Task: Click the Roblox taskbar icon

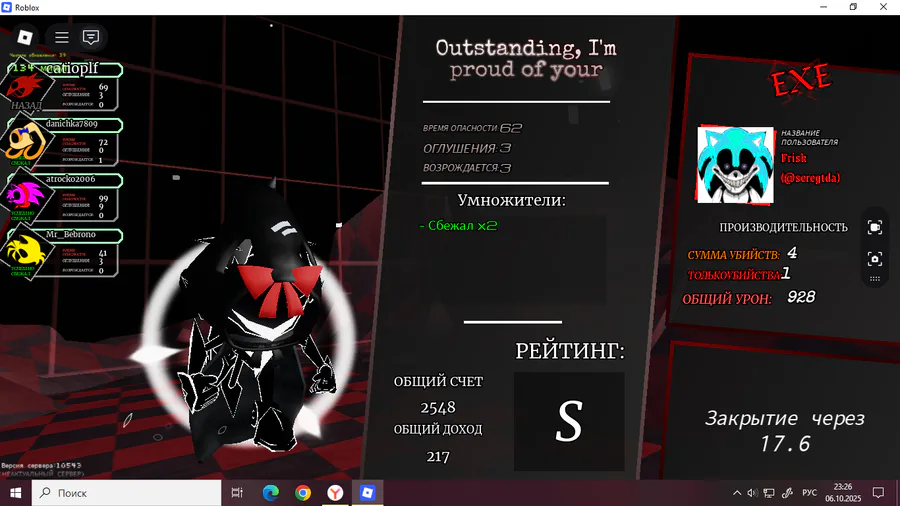Action: pyautogui.click(x=367, y=493)
